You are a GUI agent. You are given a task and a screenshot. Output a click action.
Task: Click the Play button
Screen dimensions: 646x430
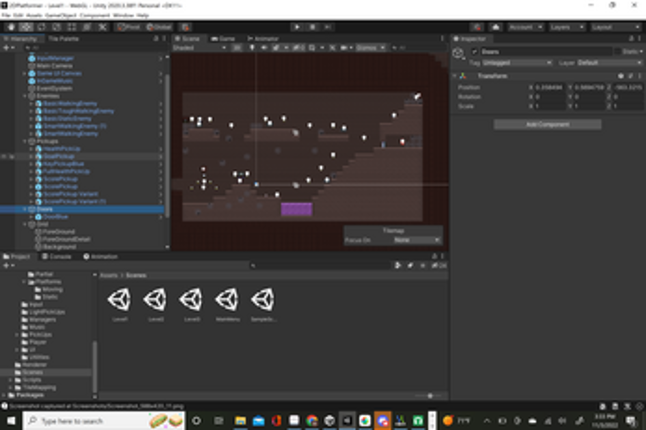297,27
